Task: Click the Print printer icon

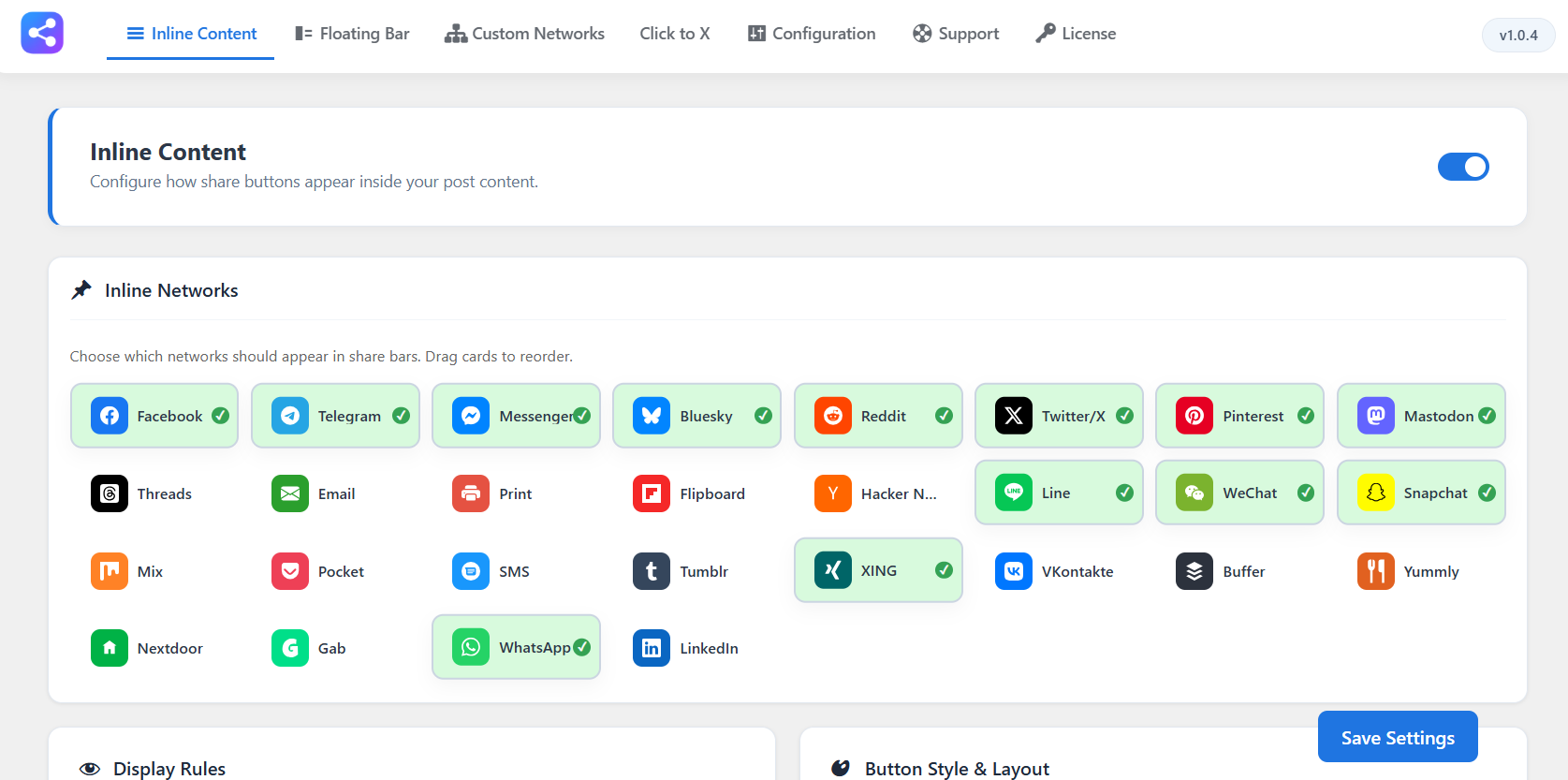Action: click(x=471, y=493)
